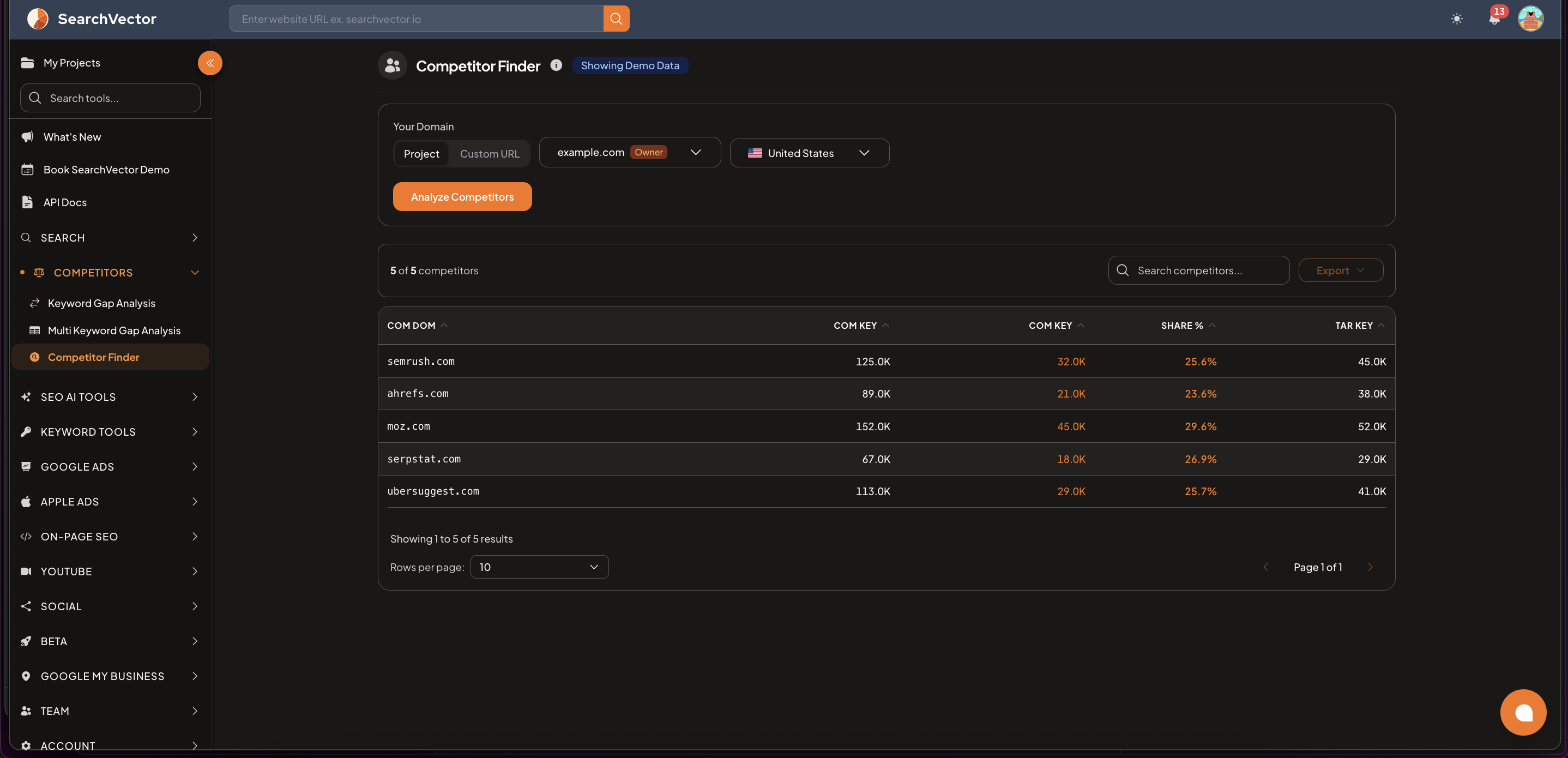
Task: Collapse the COMPETITORS sidebar section
Action: point(110,273)
